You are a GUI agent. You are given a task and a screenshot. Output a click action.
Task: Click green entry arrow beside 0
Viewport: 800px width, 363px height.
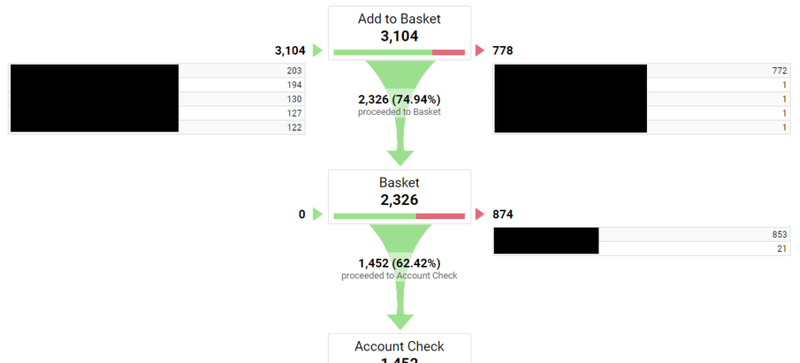coord(318,214)
